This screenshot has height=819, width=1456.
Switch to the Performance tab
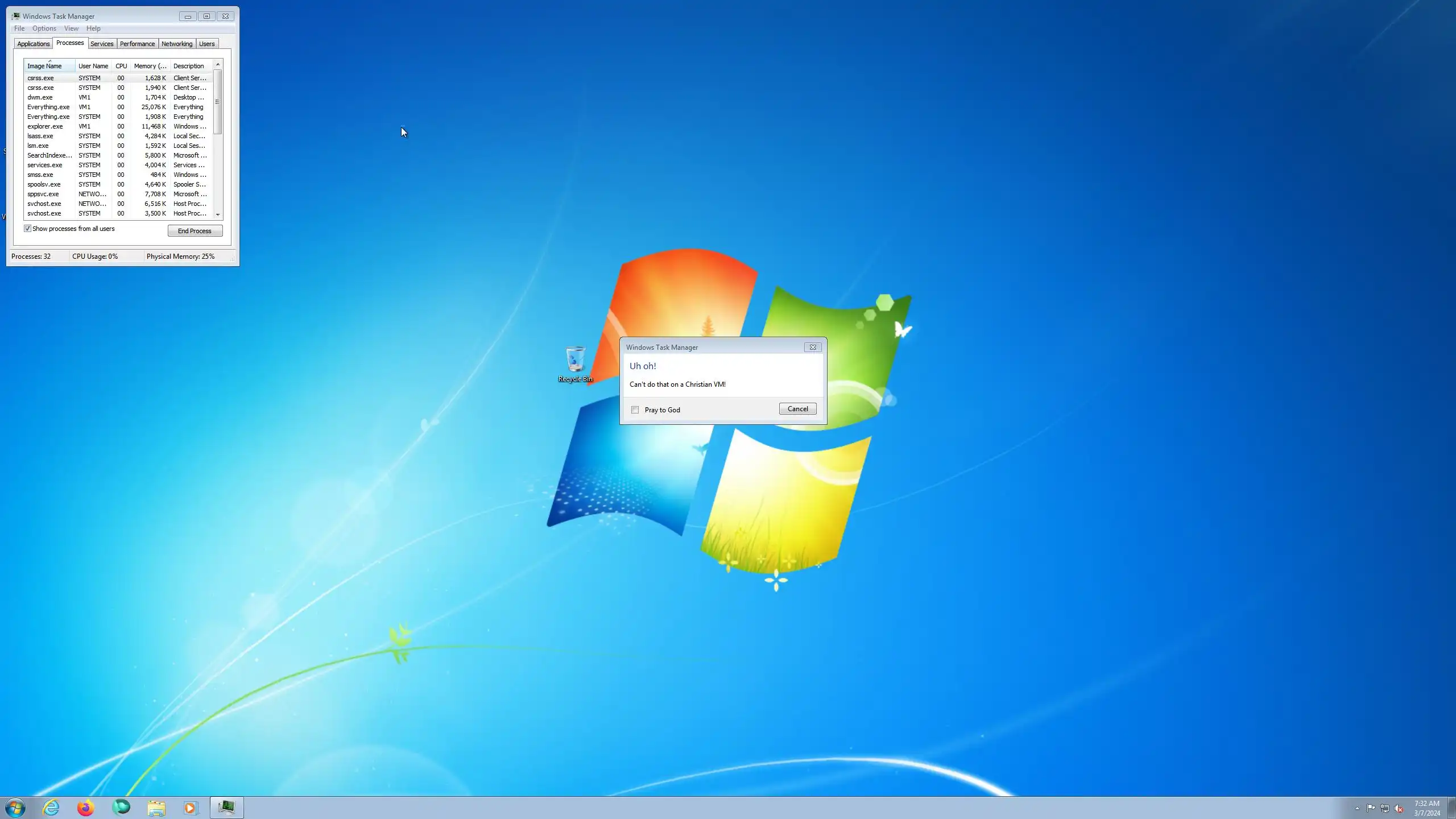[x=137, y=44]
